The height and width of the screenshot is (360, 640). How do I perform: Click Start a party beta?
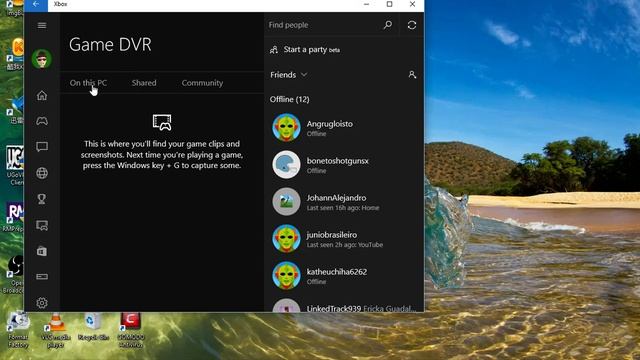point(311,49)
